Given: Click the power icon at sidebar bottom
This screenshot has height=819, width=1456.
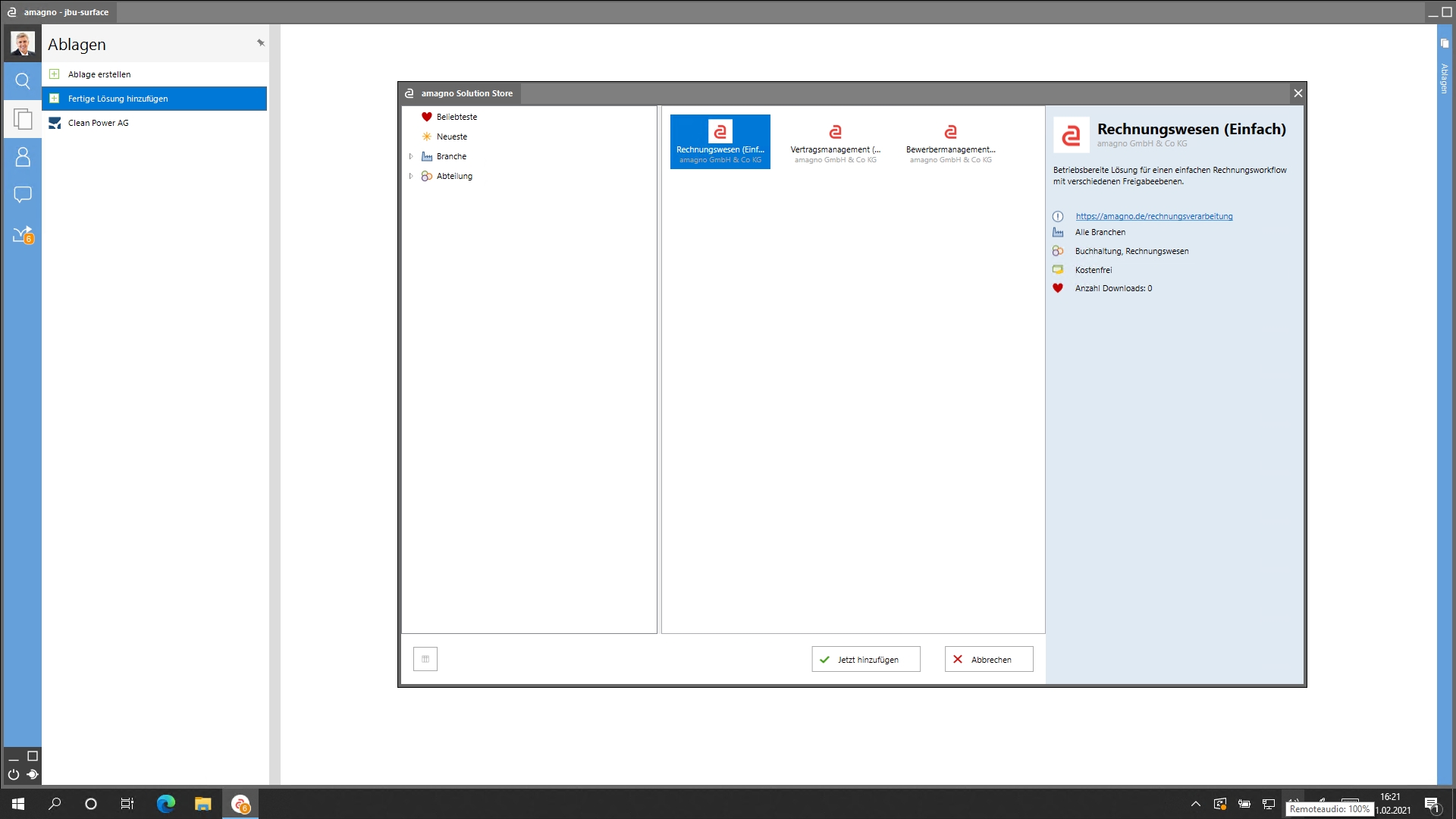Looking at the screenshot, I should [x=14, y=774].
